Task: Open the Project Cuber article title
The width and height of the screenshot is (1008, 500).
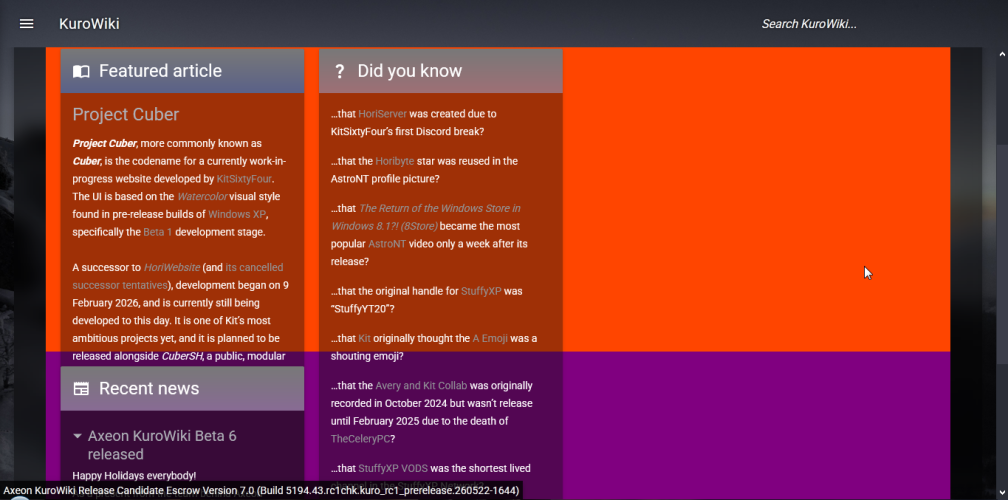Action: 125,114
